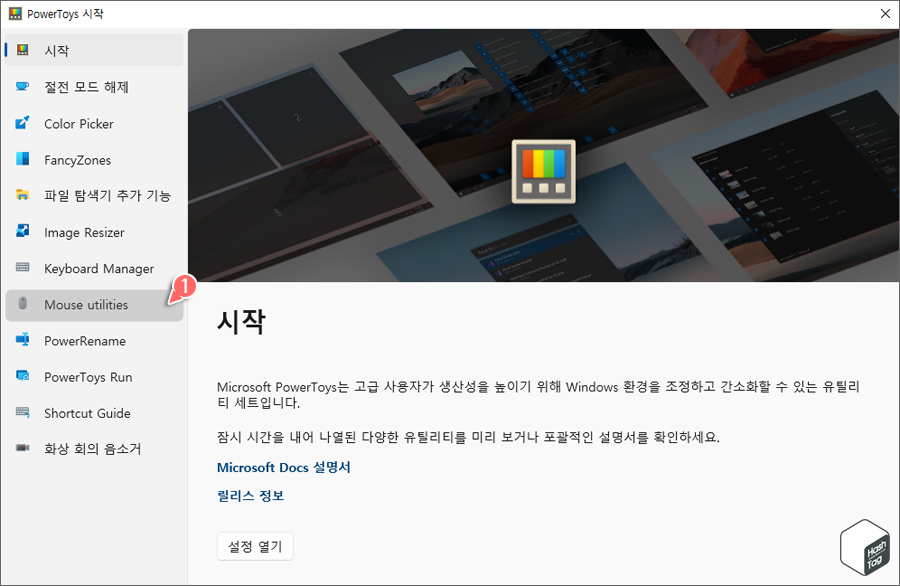900x586 pixels.
Task: Click the line starting with 잠시 시간을 내어
Action: (468, 437)
